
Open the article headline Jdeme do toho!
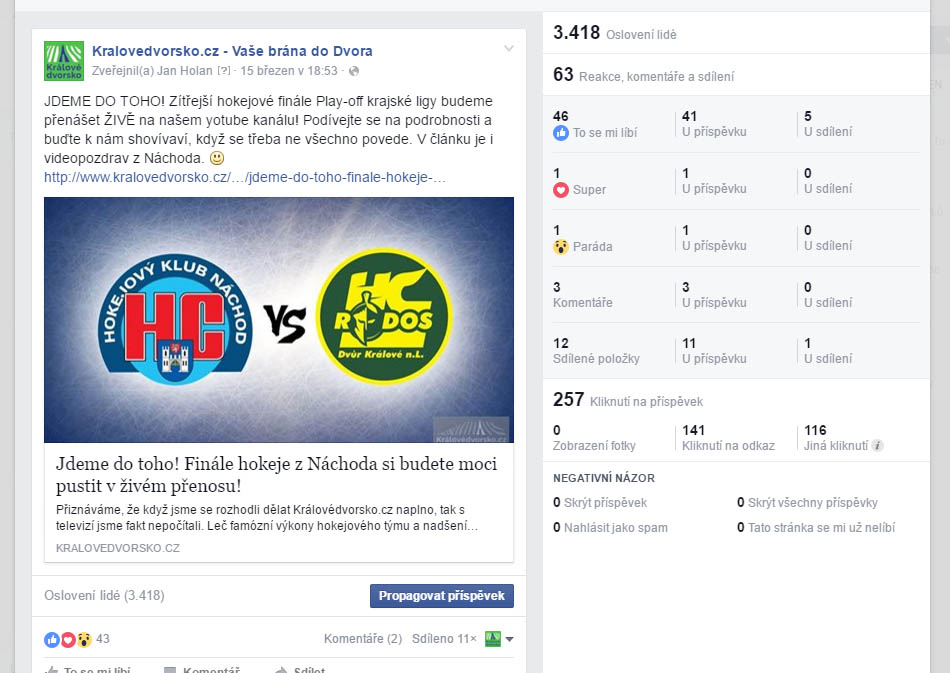pos(276,474)
